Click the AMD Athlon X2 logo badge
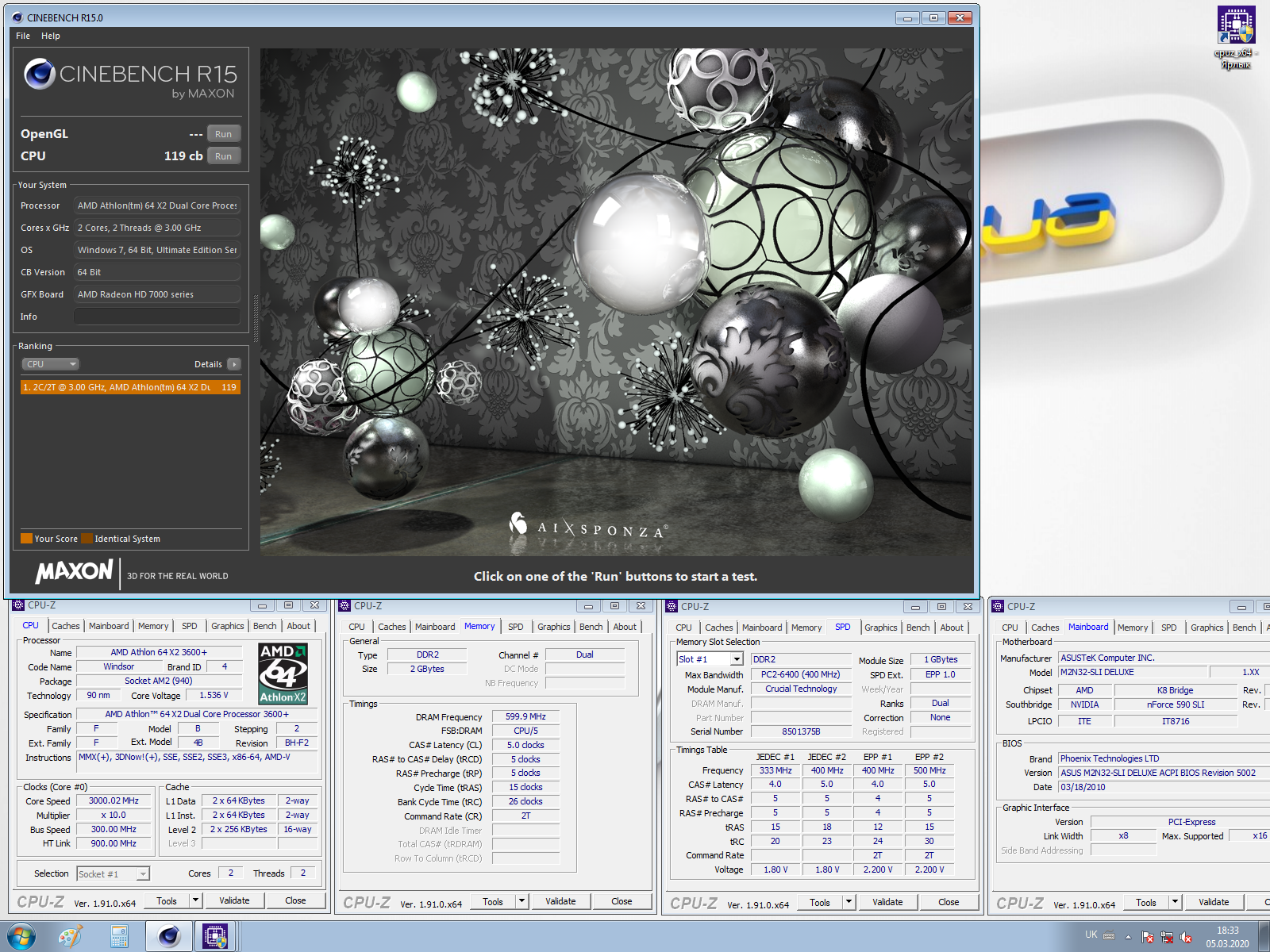Image resolution: width=1270 pixels, height=952 pixels. point(283,674)
